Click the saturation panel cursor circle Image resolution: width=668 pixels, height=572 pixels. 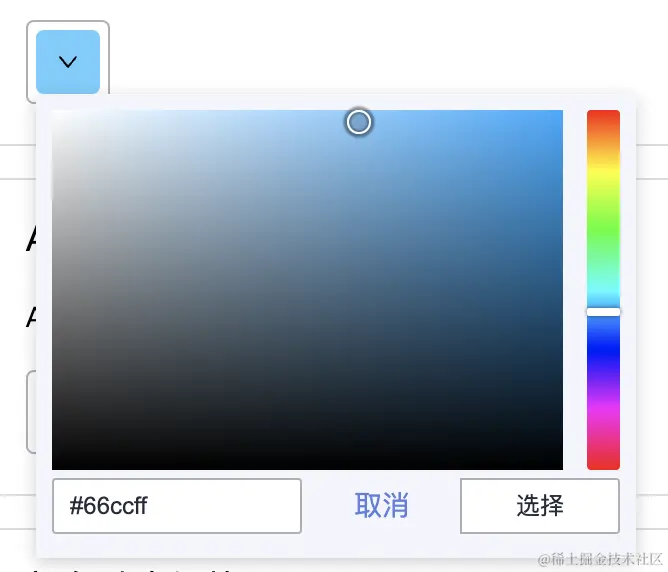pyautogui.click(x=359, y=122)
